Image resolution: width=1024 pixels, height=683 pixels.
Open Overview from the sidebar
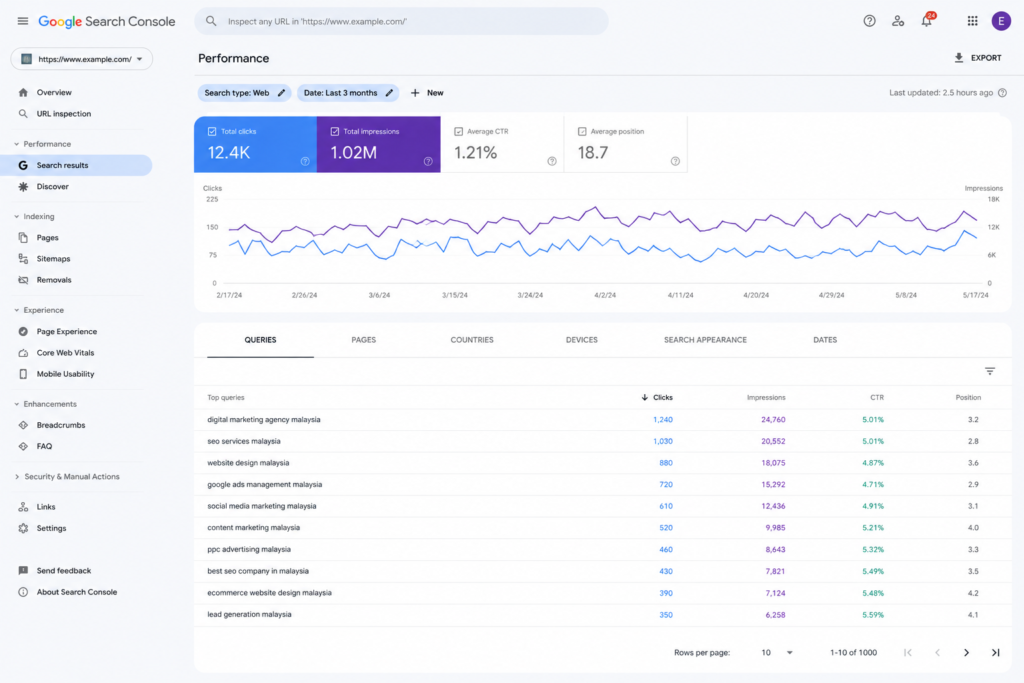[x=54, y=93]
